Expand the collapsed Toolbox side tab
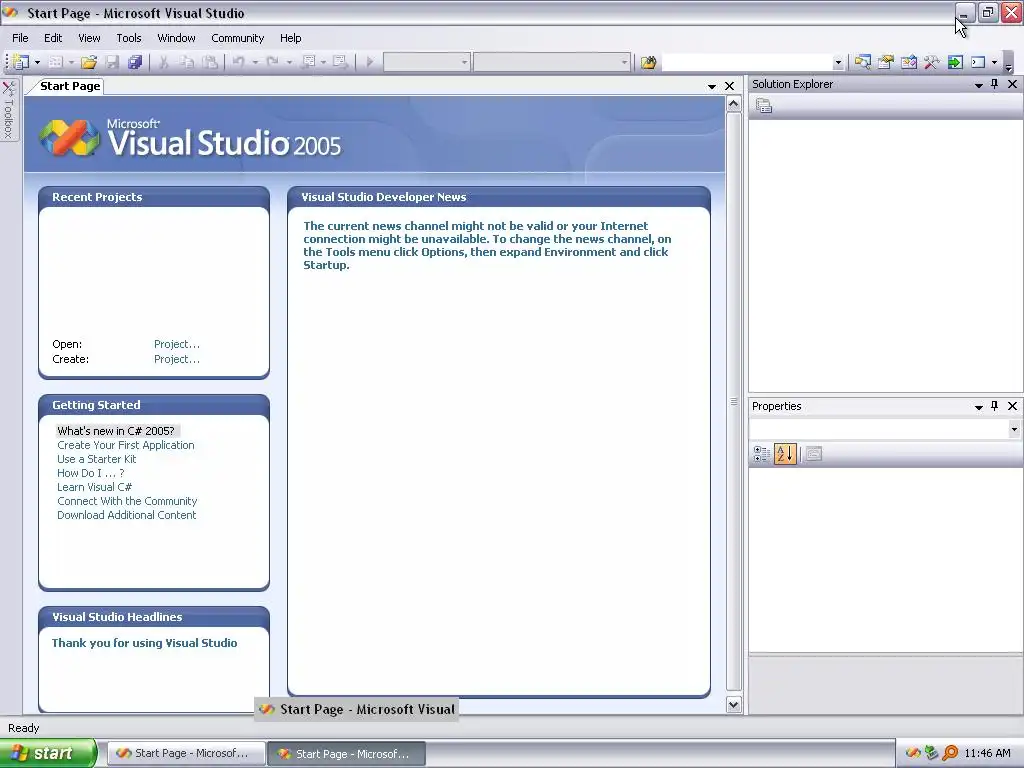Viewport: 1024px width, 768px height. tap(9, 110)
